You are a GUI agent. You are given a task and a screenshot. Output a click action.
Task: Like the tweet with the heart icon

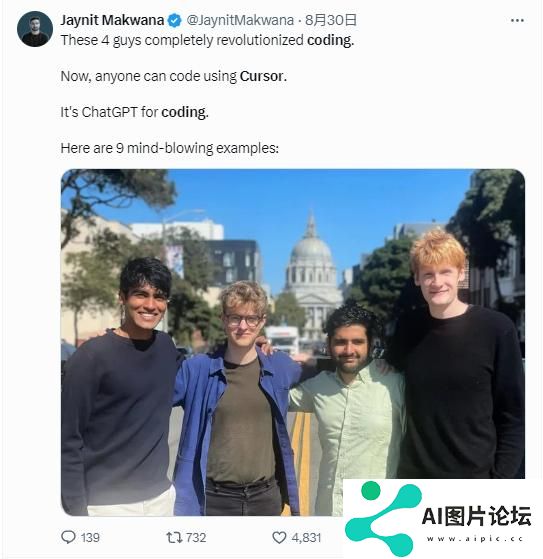coord(279,537)
